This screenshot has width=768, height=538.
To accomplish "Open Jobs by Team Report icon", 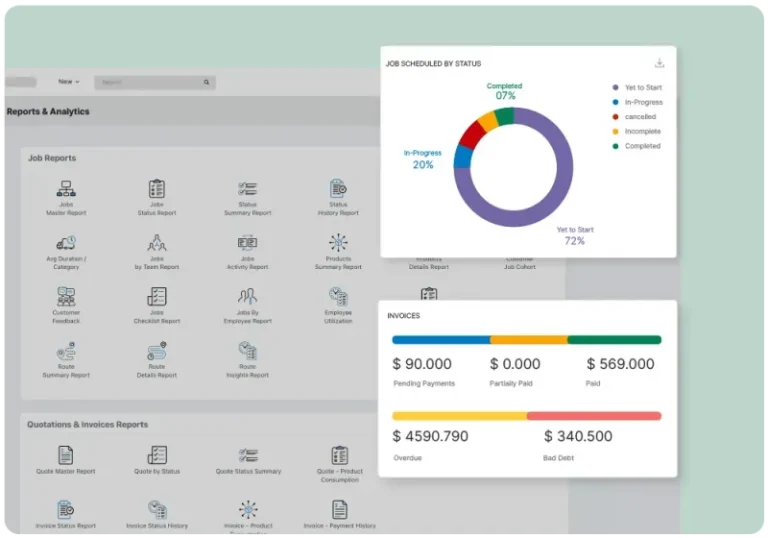I will [x=157, y=243].
